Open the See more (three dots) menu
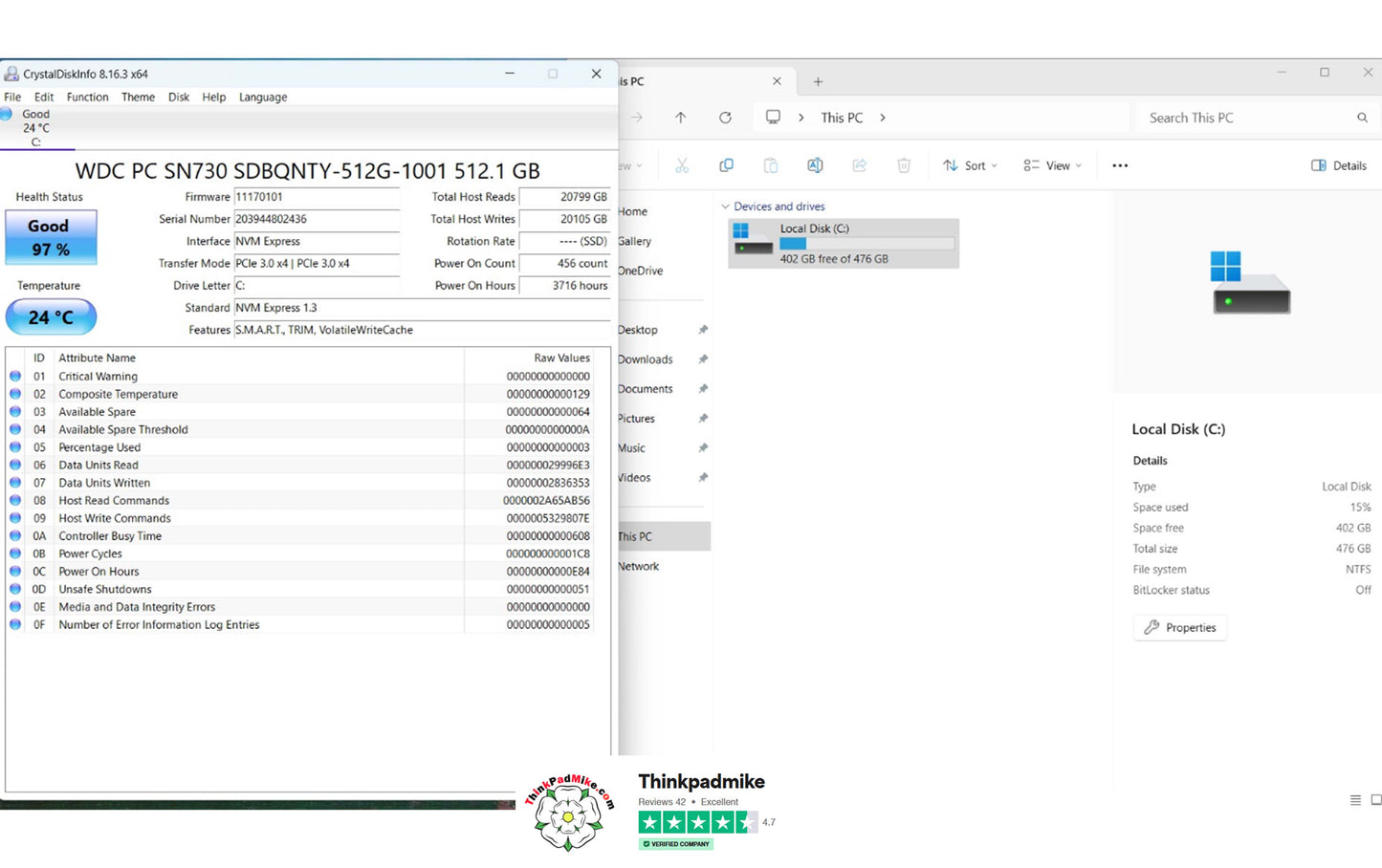1382x868 pixels. pyautogui.click(x=1120, y=165)
